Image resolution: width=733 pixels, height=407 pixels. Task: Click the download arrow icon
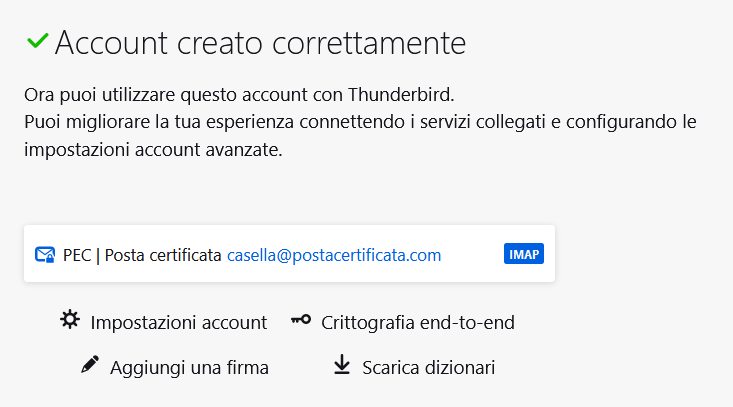tap(342, 364)
